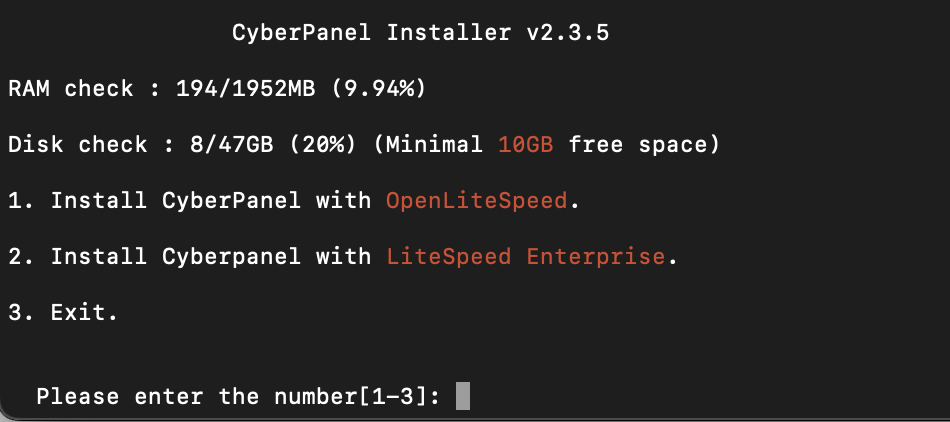
Task: Click the CyberPanel Installer v2.3.5 title
Action: click(x=420, y=33)
